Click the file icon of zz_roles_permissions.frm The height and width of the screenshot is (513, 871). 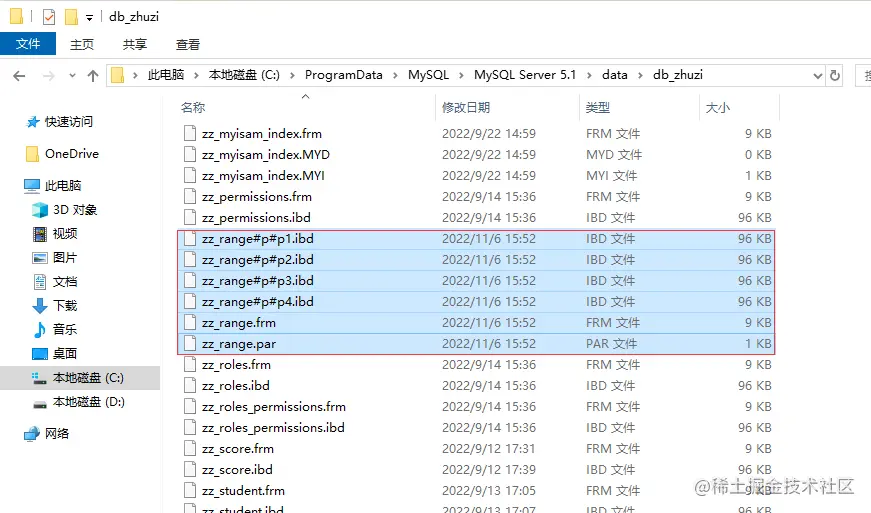click(190, 407)
